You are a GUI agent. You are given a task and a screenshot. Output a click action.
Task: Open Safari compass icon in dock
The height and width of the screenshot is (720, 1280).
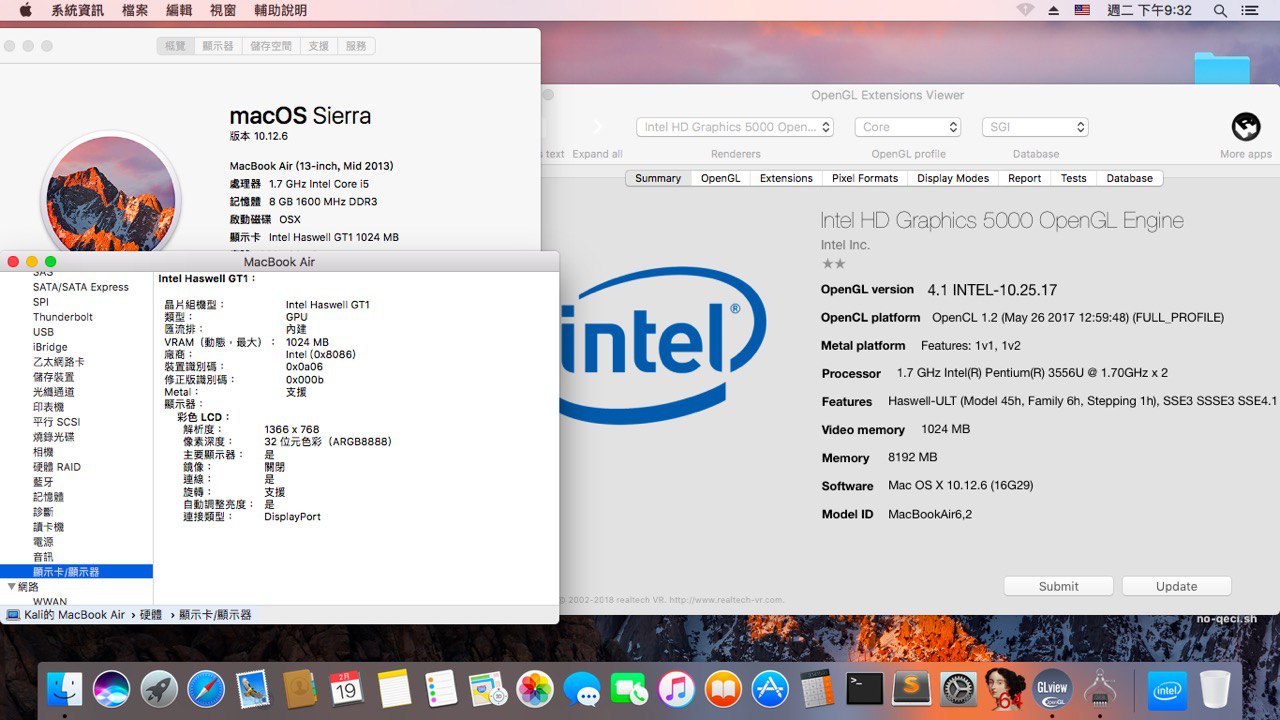(206, 689)
